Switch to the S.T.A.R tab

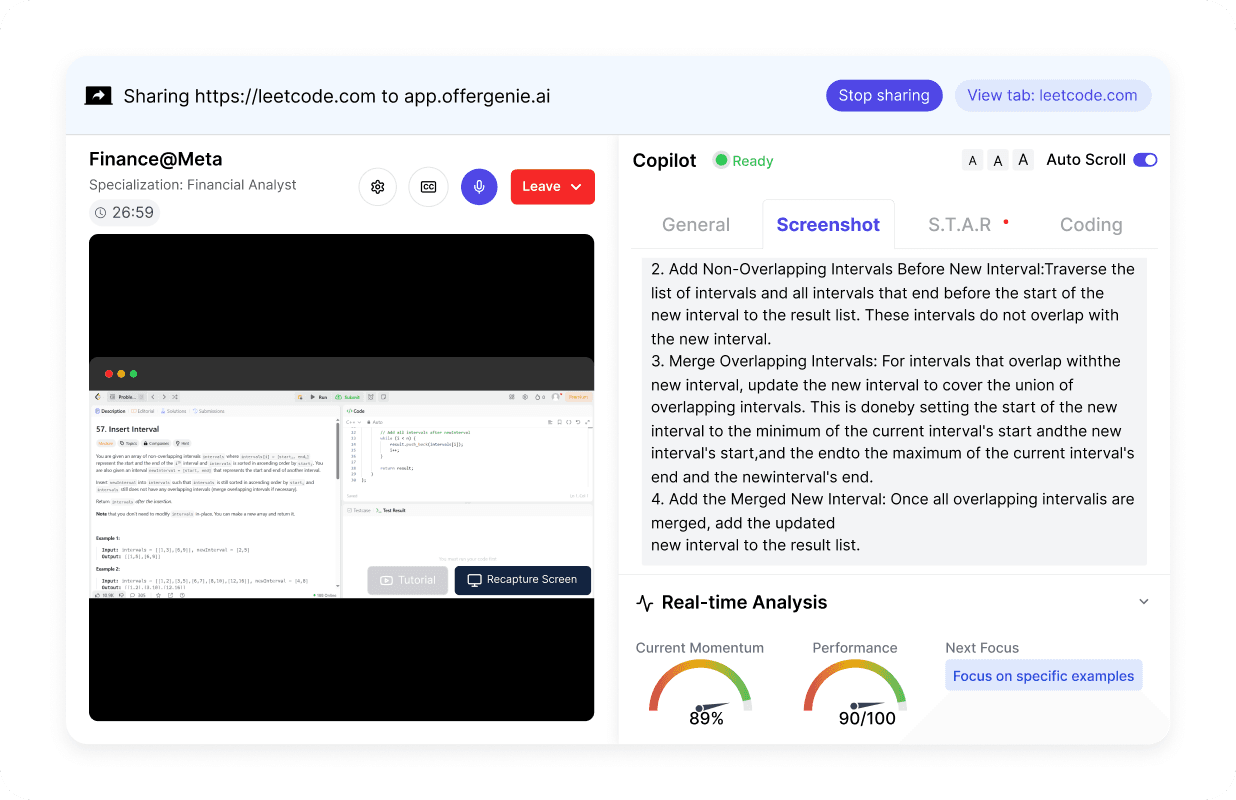tap(960, 225)
